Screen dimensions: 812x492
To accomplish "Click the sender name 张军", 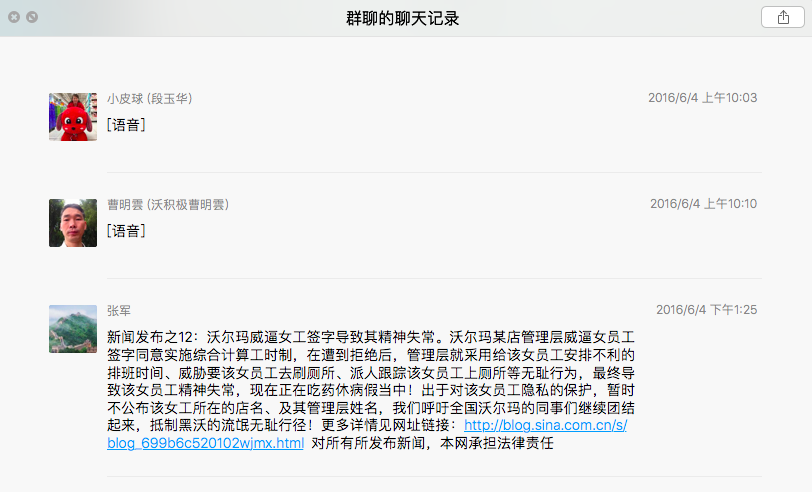I will pos(120,311).
